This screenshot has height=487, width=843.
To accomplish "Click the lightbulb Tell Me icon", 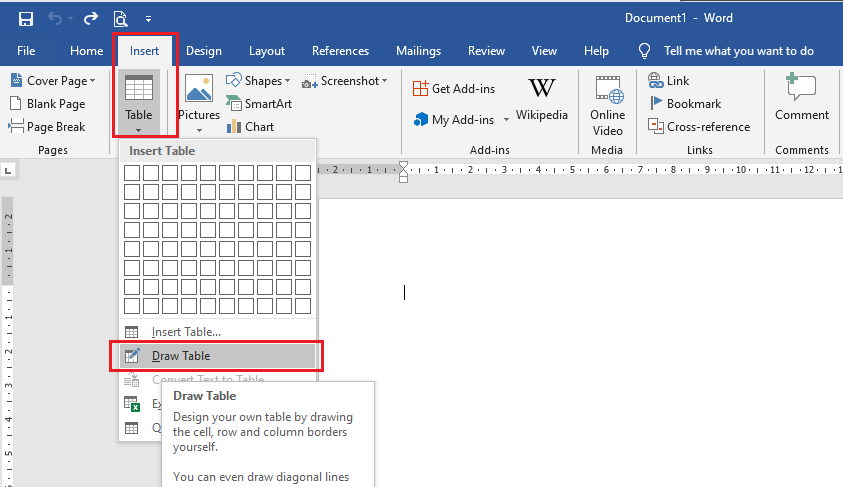I will (x=644, y=51).
